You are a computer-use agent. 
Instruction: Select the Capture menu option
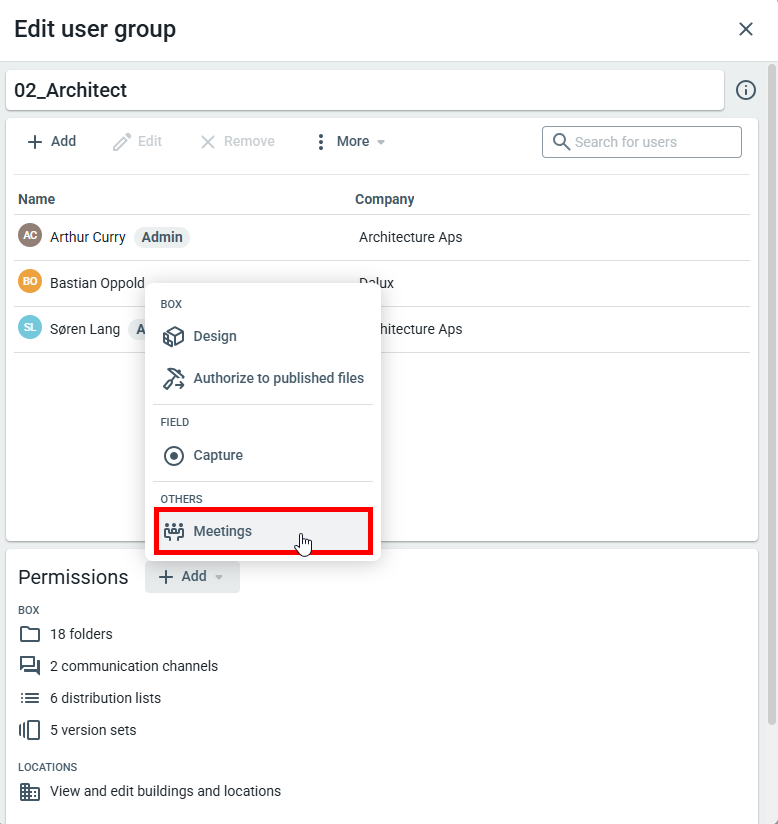217,456
